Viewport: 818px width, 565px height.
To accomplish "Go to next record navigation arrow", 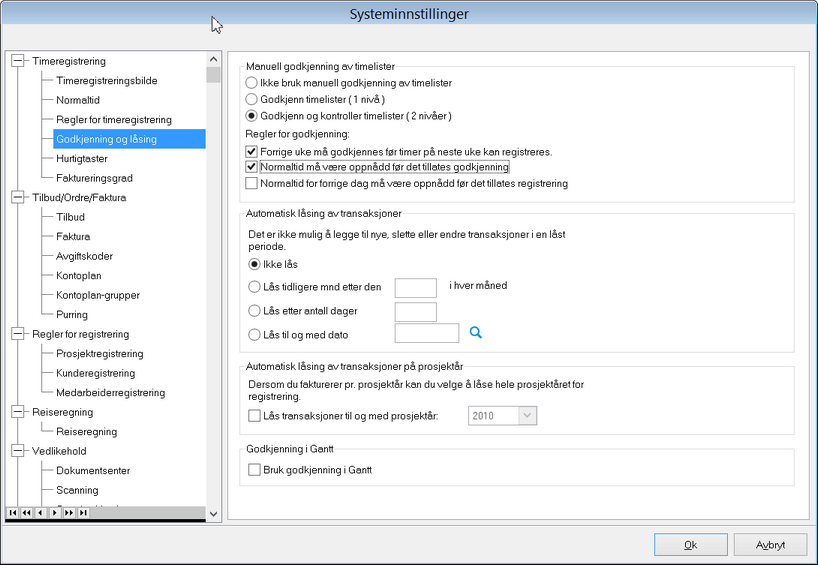I will pyautogui.click(x=54, y=513).
